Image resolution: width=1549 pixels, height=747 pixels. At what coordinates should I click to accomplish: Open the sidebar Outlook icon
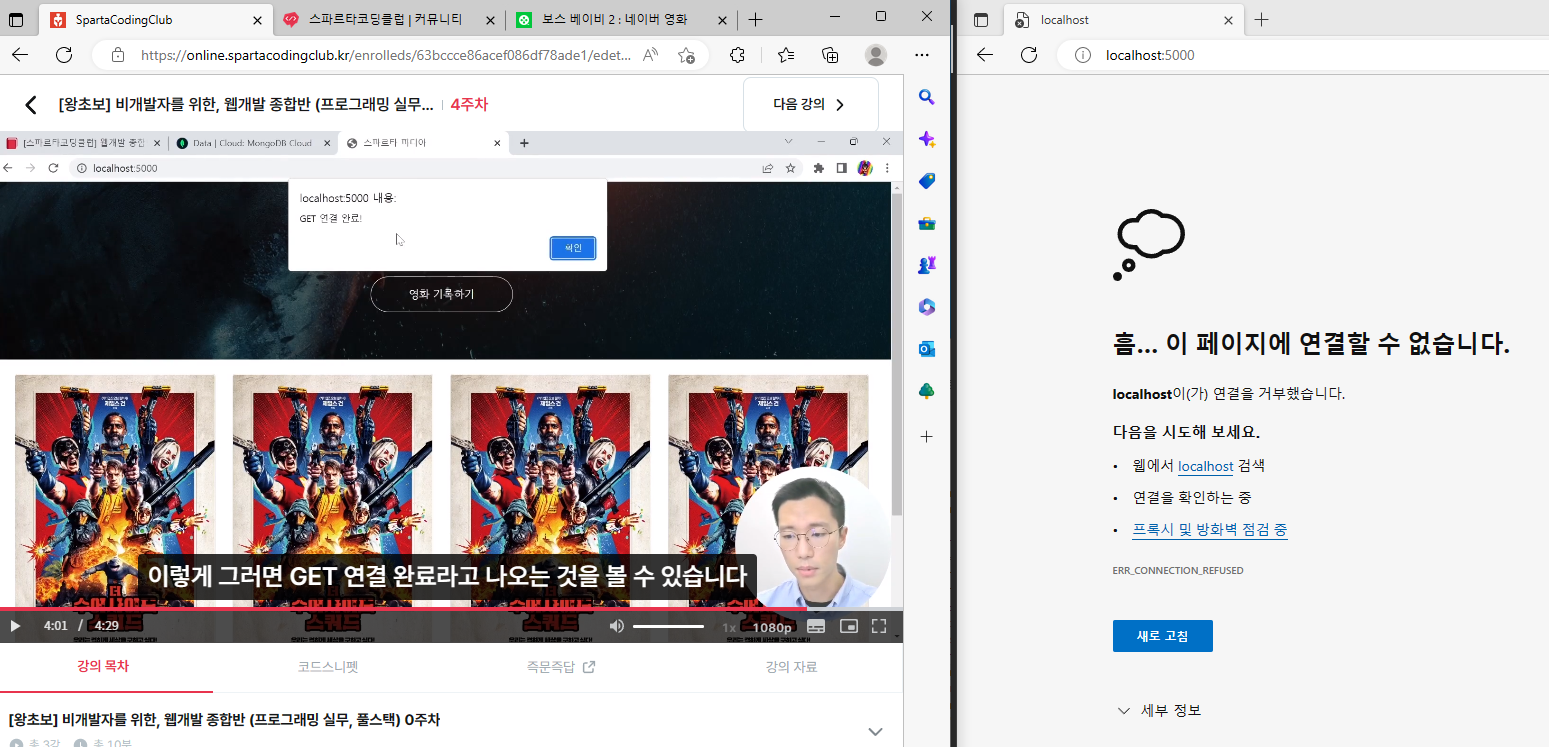coord(926,349)
